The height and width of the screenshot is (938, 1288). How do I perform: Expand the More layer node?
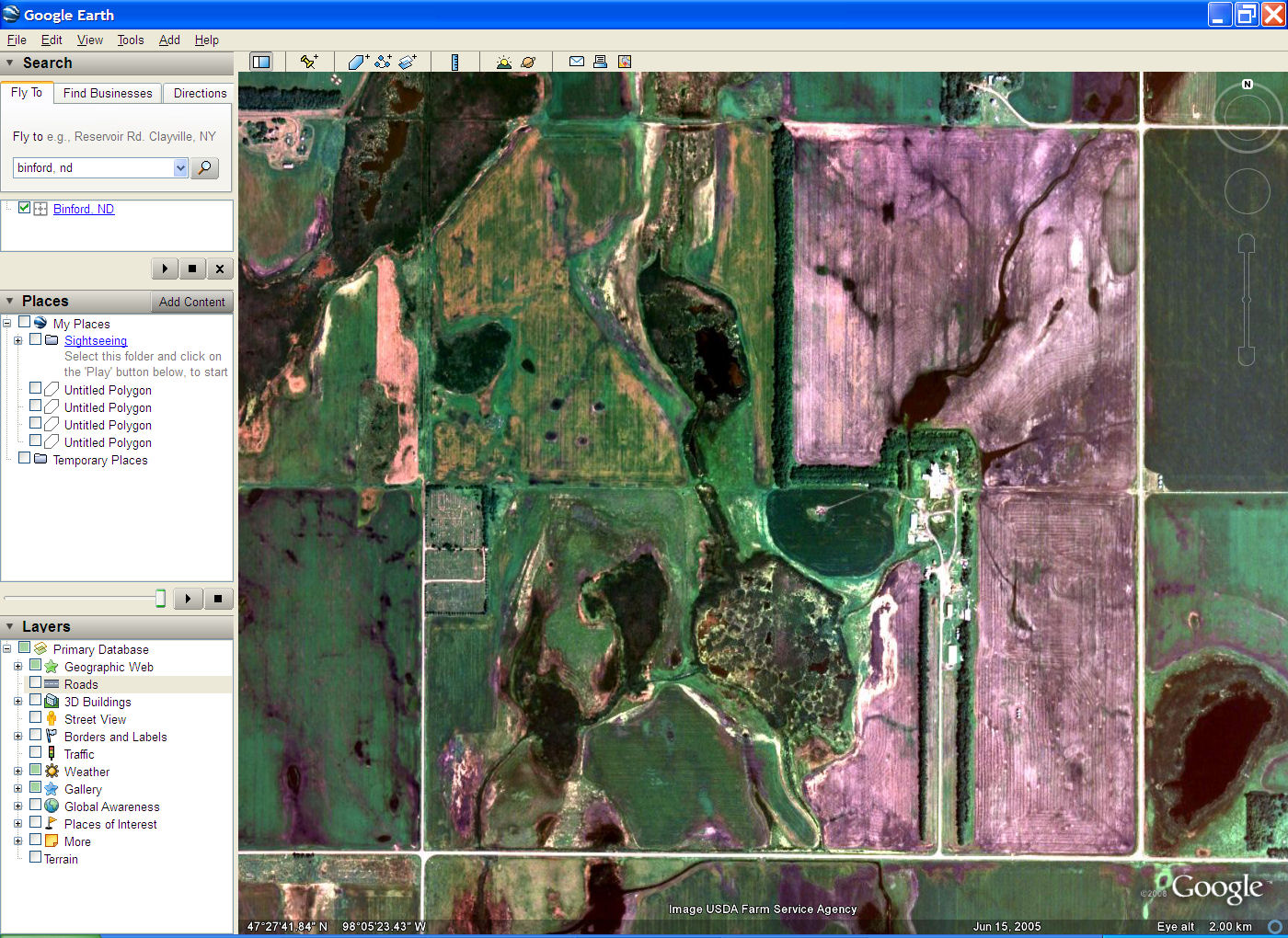tap(17, 841)
